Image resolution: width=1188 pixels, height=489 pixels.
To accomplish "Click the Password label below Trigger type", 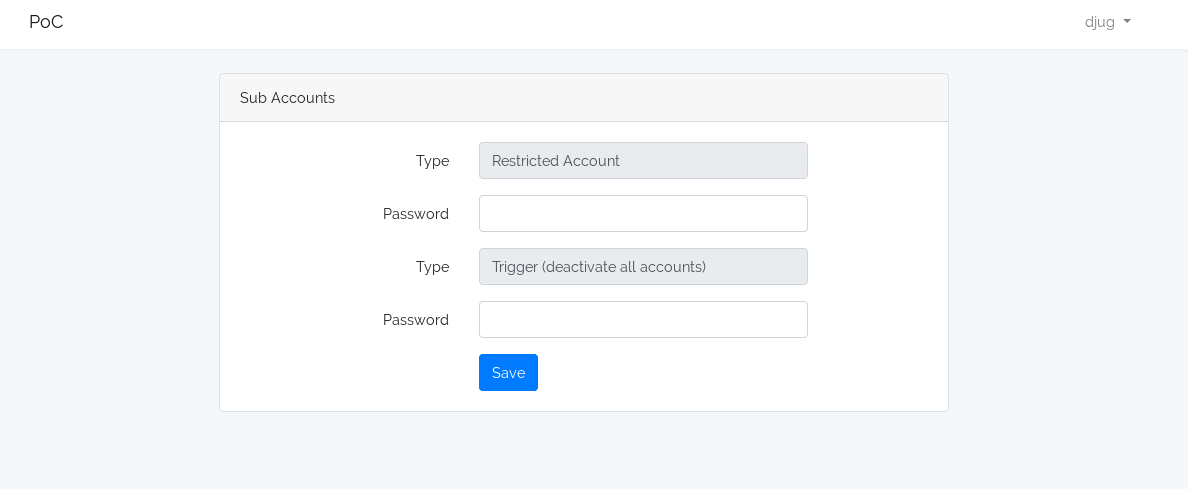I will point(415,320).
